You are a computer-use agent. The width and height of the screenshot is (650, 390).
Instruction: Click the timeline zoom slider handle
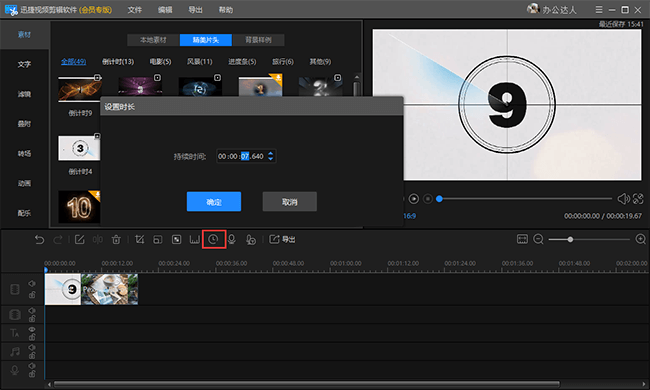pos(570,239)
